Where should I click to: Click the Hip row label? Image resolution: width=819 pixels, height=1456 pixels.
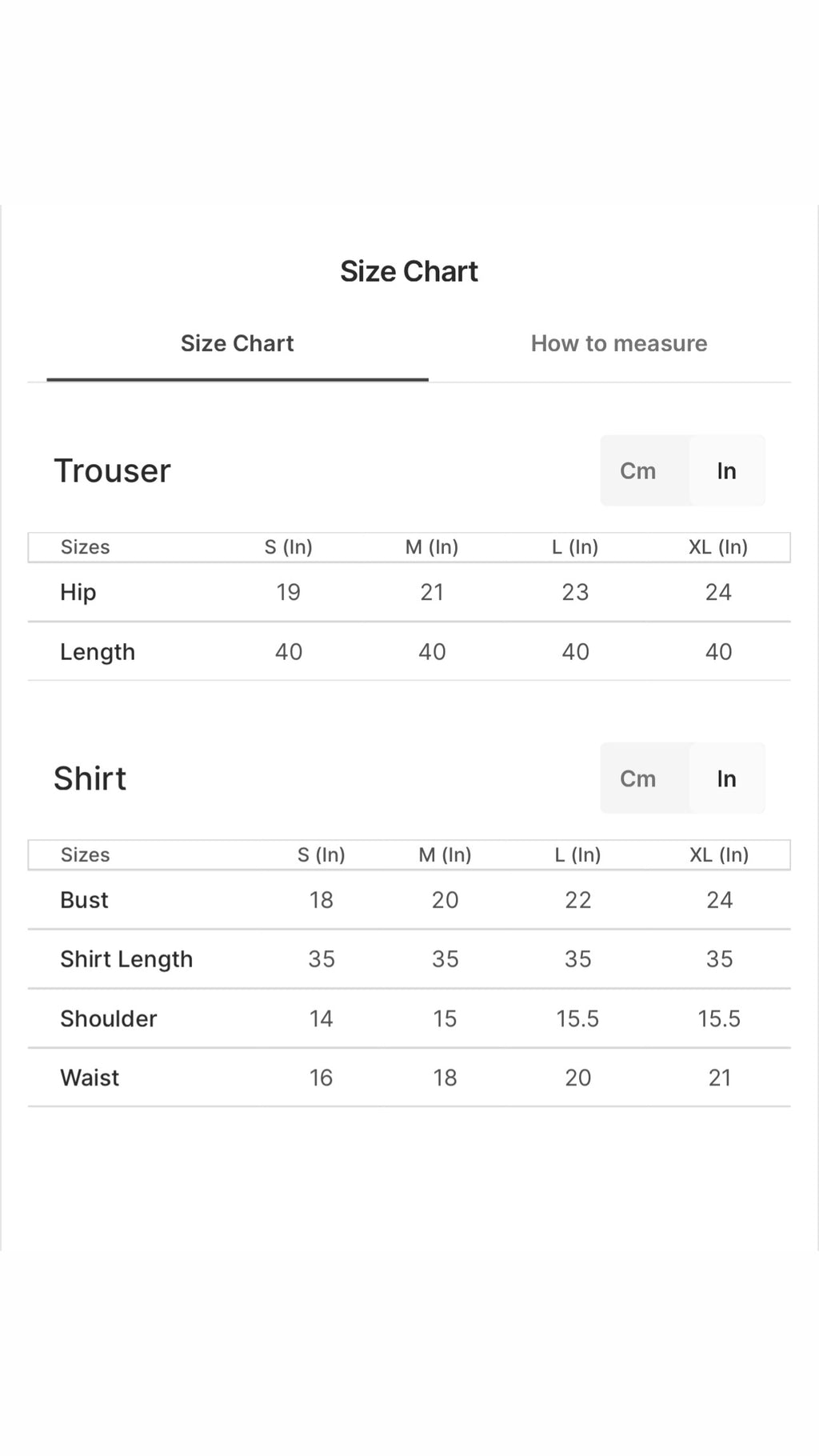click(x=78, y=593)
